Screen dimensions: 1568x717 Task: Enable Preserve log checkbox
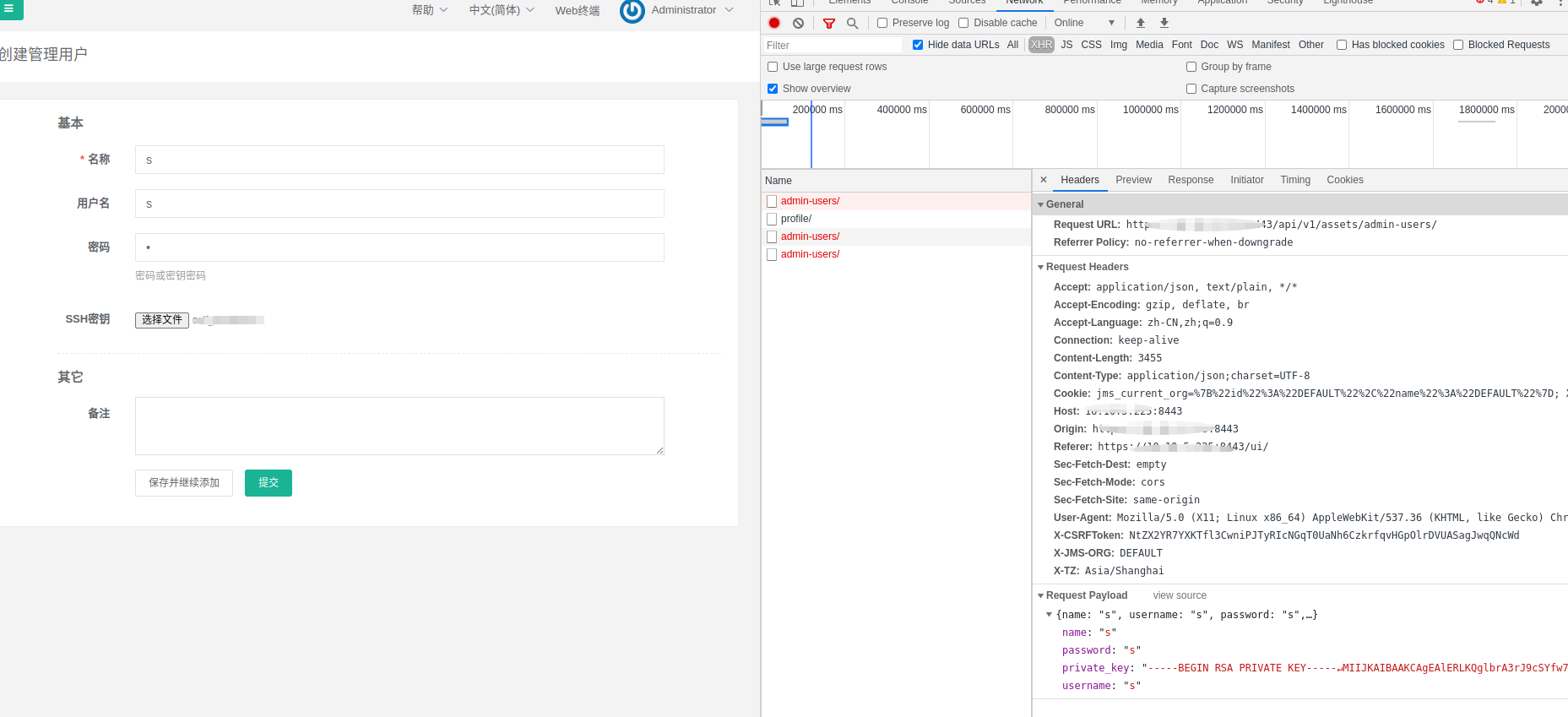[882, 23]
